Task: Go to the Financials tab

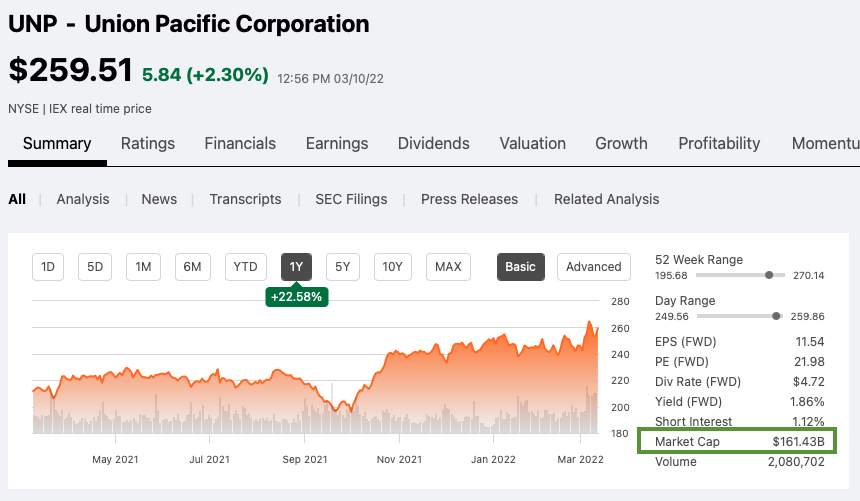Action: pyautogui.click(x=240, y=143)
